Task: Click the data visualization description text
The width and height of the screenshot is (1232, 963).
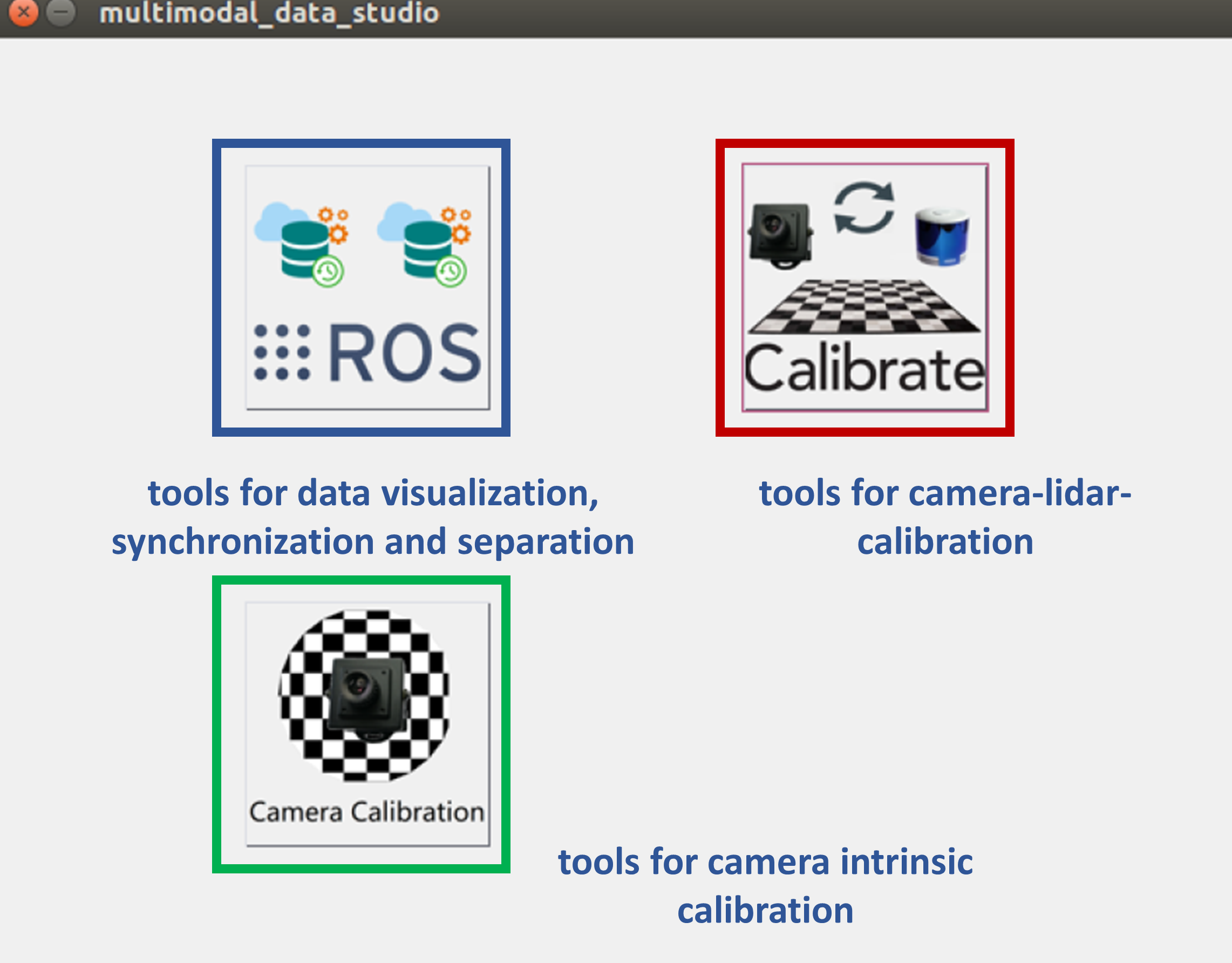Action: (x=372, y=517)
